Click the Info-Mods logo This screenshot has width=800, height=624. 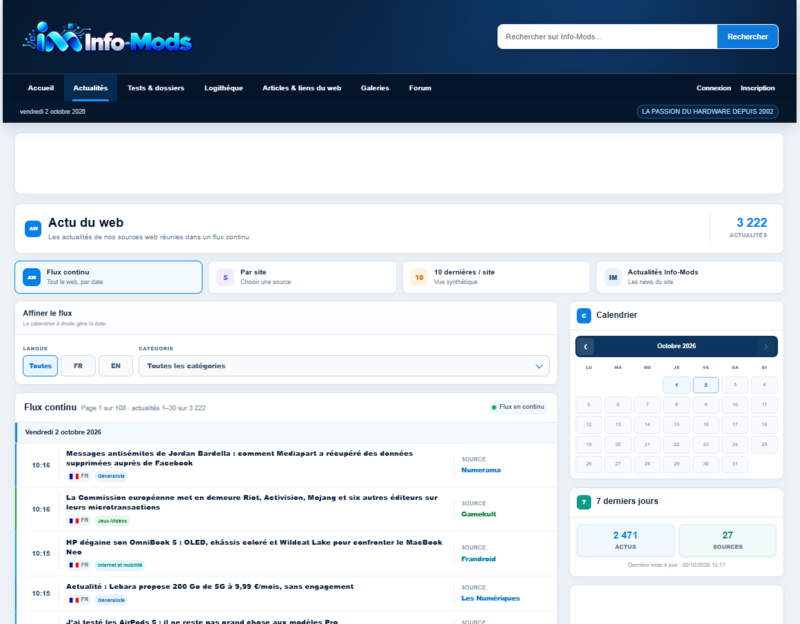[107, 38]
